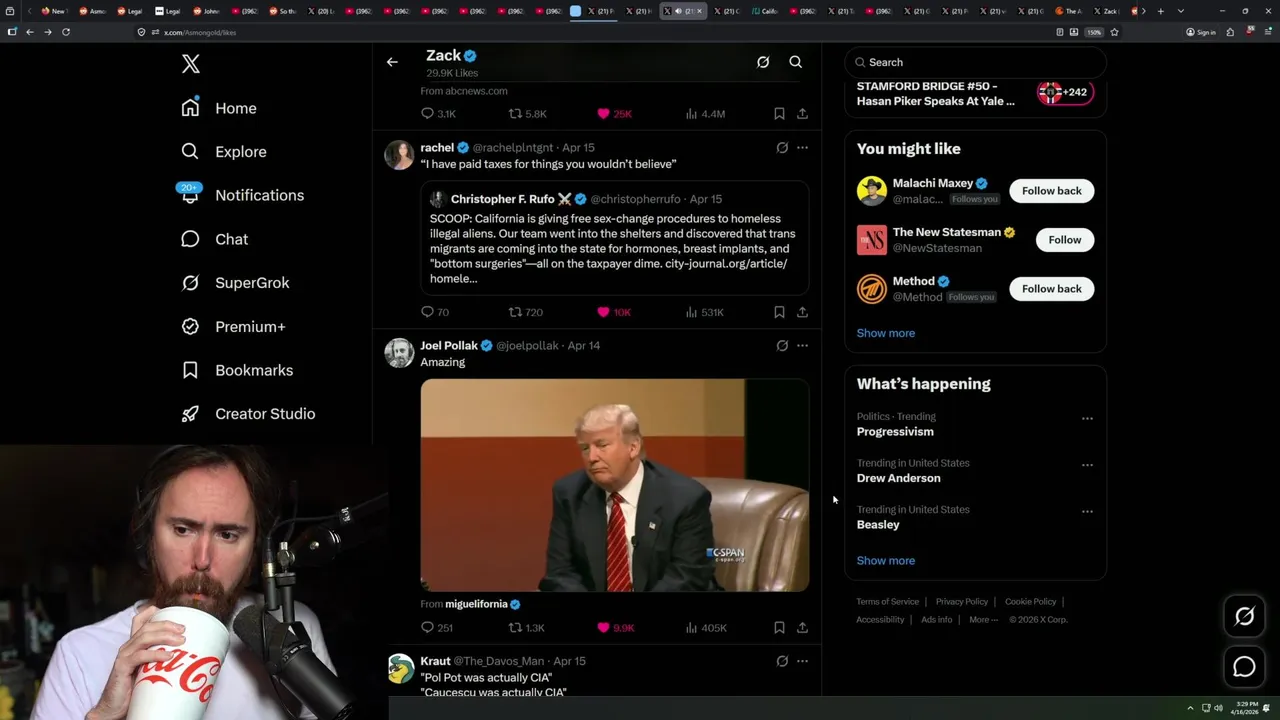This screenshot has width=1280, height=720.
Task: Unlike rachel's post with 10K likes
Action: click(x=614, y=312)
